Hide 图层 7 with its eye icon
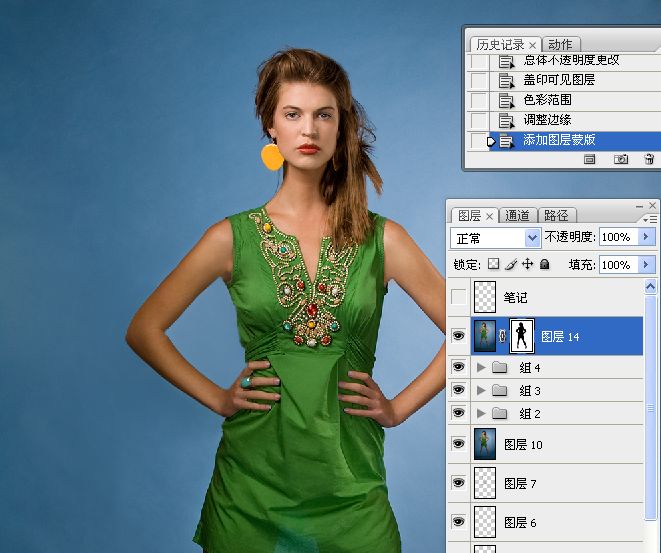This screenshot has height=553, width=661. click(x=458, y=483)
